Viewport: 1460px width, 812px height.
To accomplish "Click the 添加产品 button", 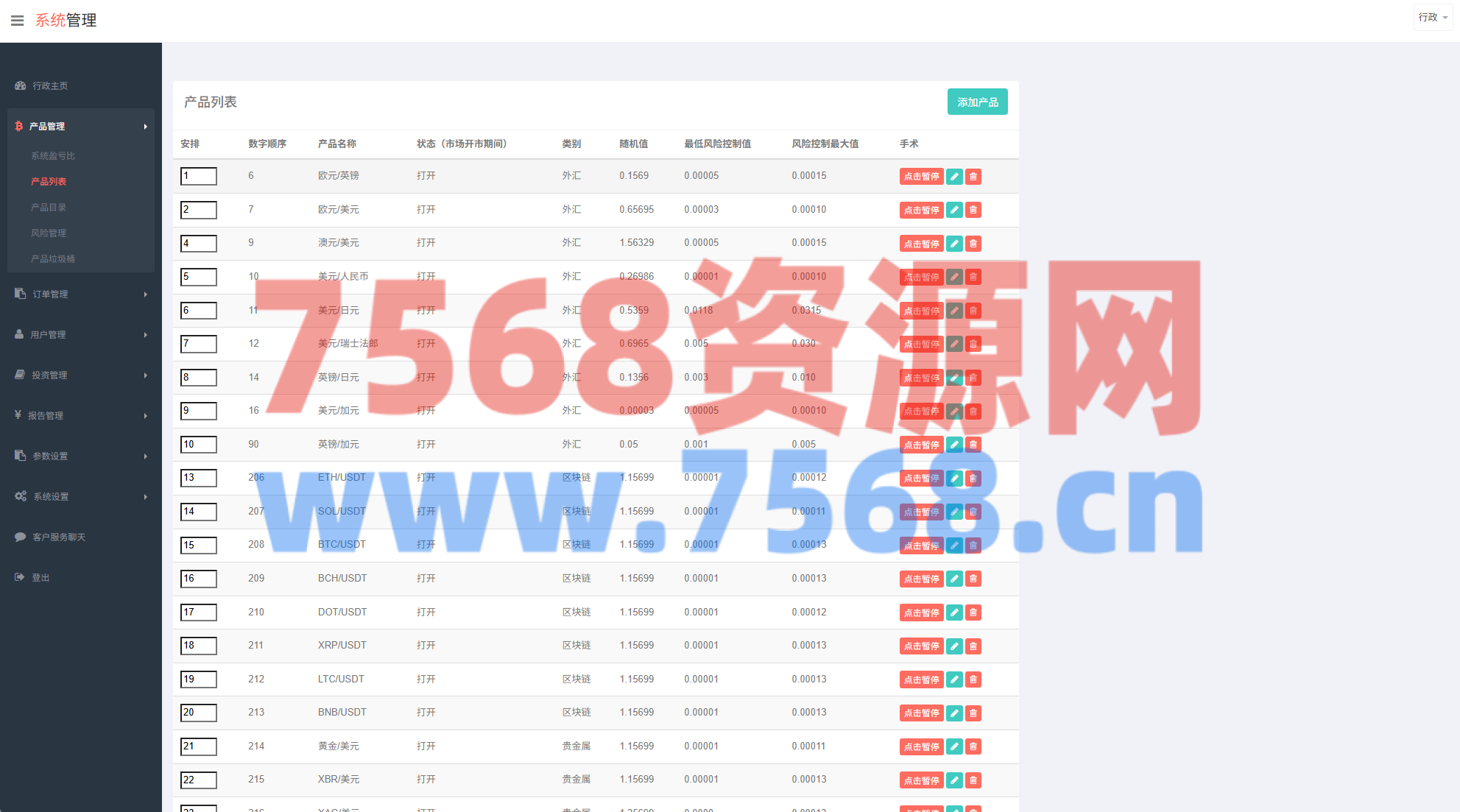I will 977,102.
